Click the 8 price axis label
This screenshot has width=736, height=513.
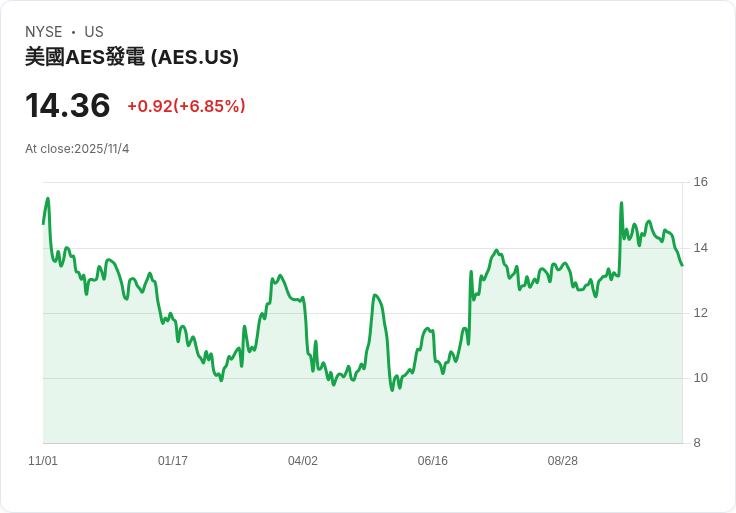(697, 443)
